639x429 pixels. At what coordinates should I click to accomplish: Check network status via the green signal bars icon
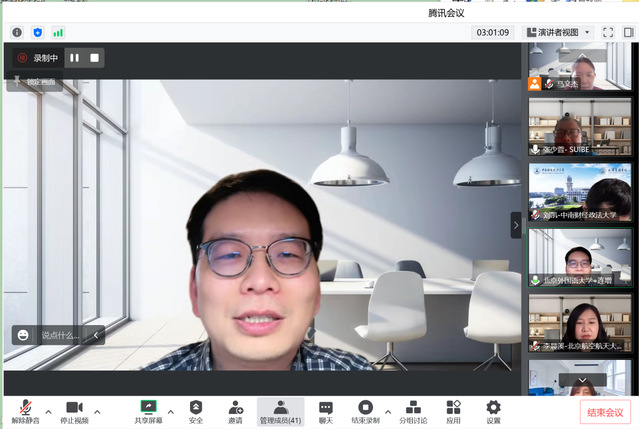tap(58, 32)
